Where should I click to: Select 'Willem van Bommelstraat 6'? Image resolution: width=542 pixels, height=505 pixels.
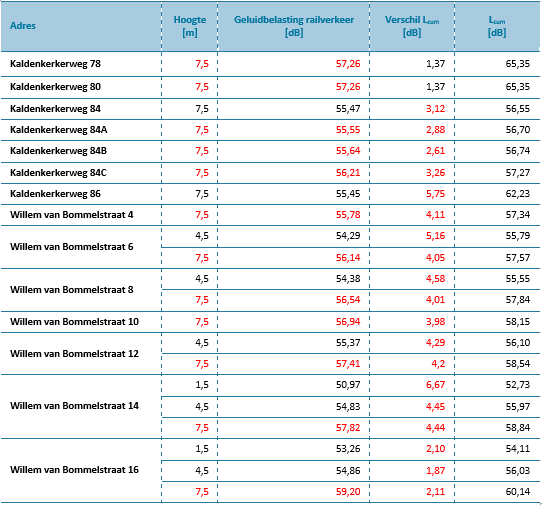pos(72,247)
